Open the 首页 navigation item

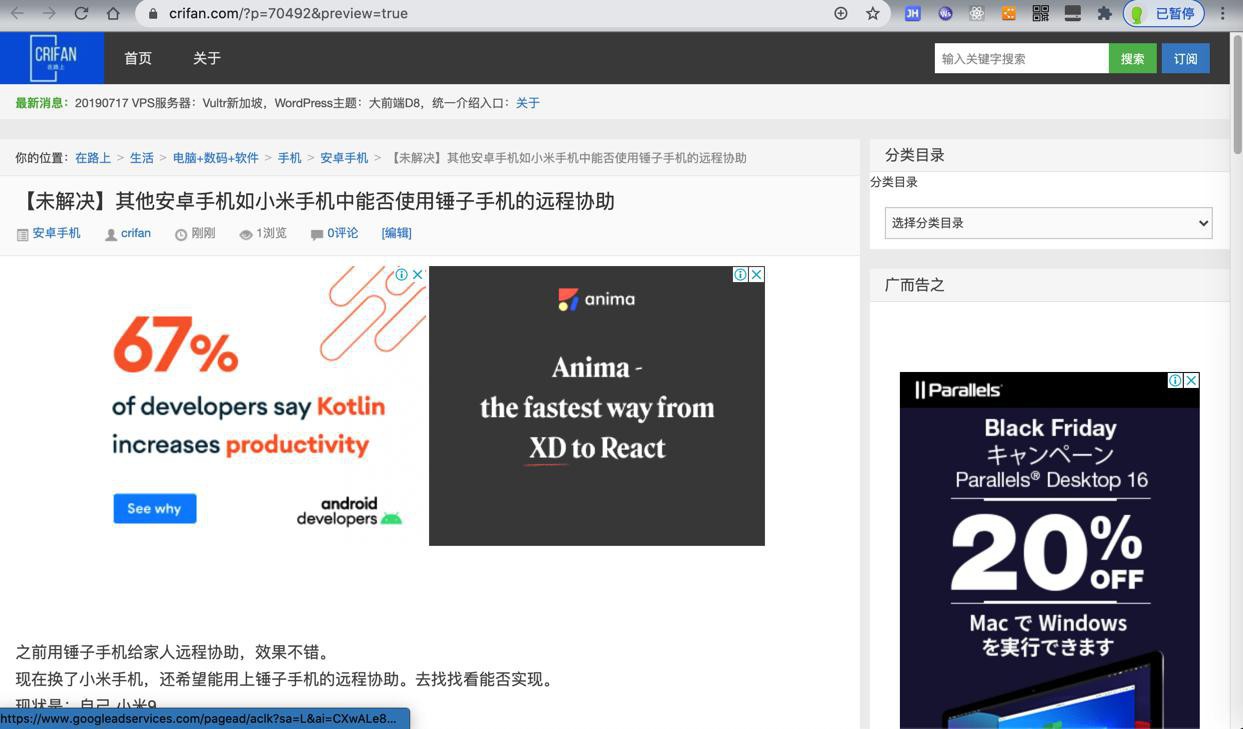pos(138,58)
